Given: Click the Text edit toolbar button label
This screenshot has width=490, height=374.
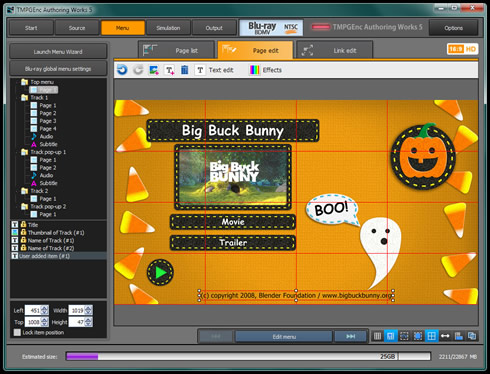Looking at the screenshot, I should (x=221, y=70).
